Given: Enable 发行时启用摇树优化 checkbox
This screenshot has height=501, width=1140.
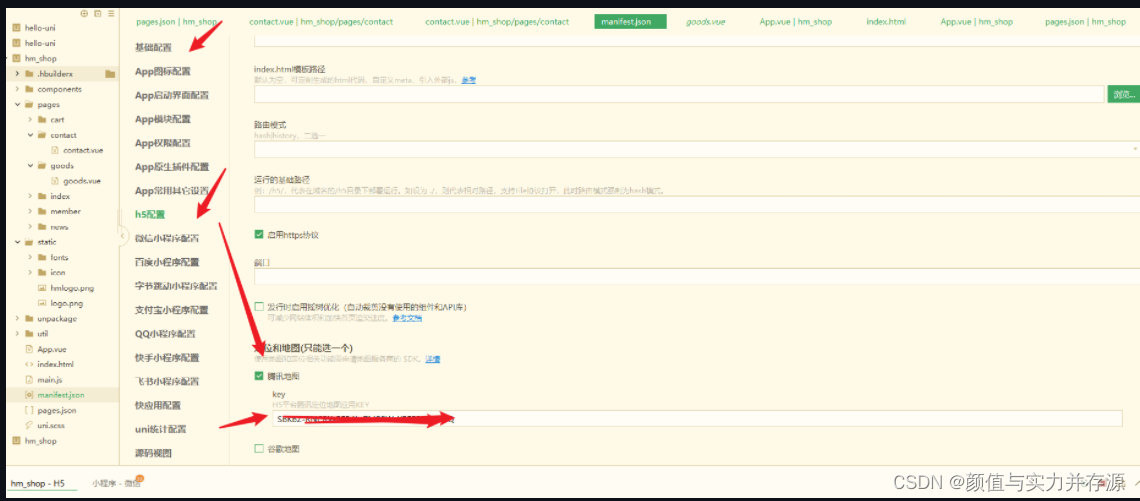Looking at the screenshot, I should 259,307.
